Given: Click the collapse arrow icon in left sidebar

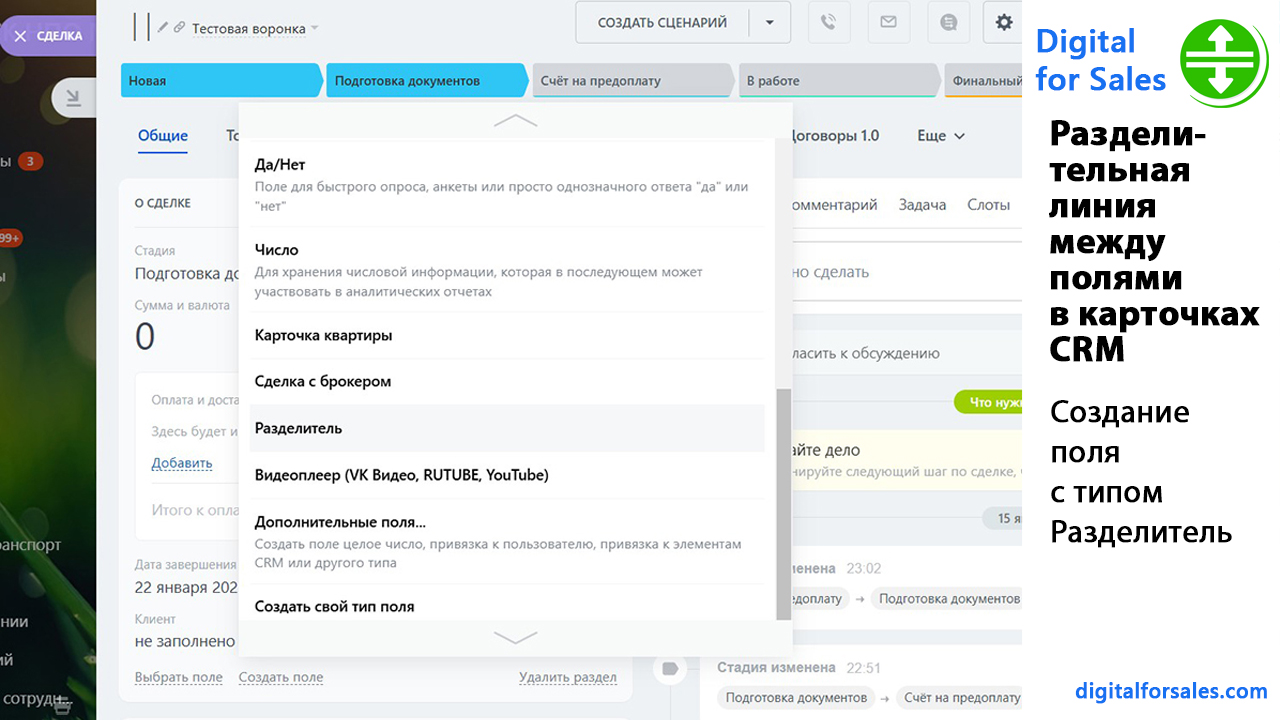Looking at the screenshot, I should (x=72, y=97).
